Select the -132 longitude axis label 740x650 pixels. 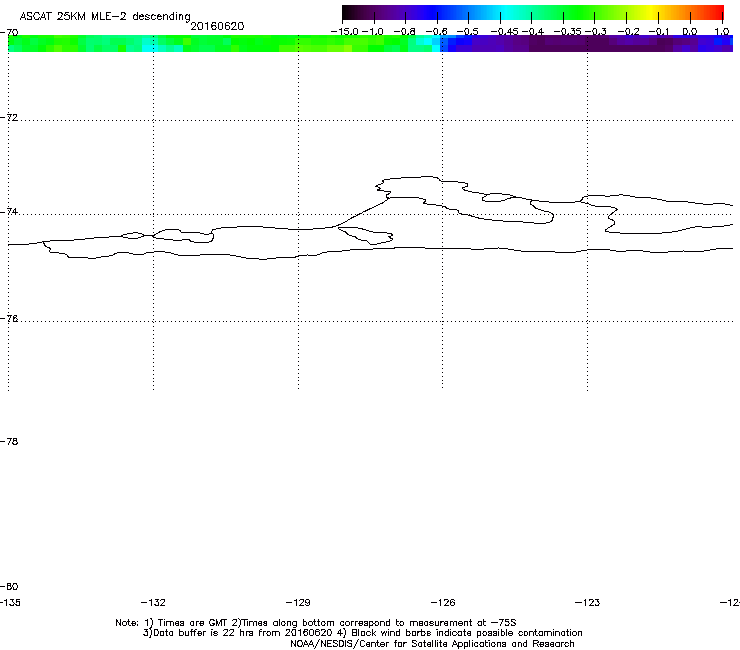click(153, 602)
